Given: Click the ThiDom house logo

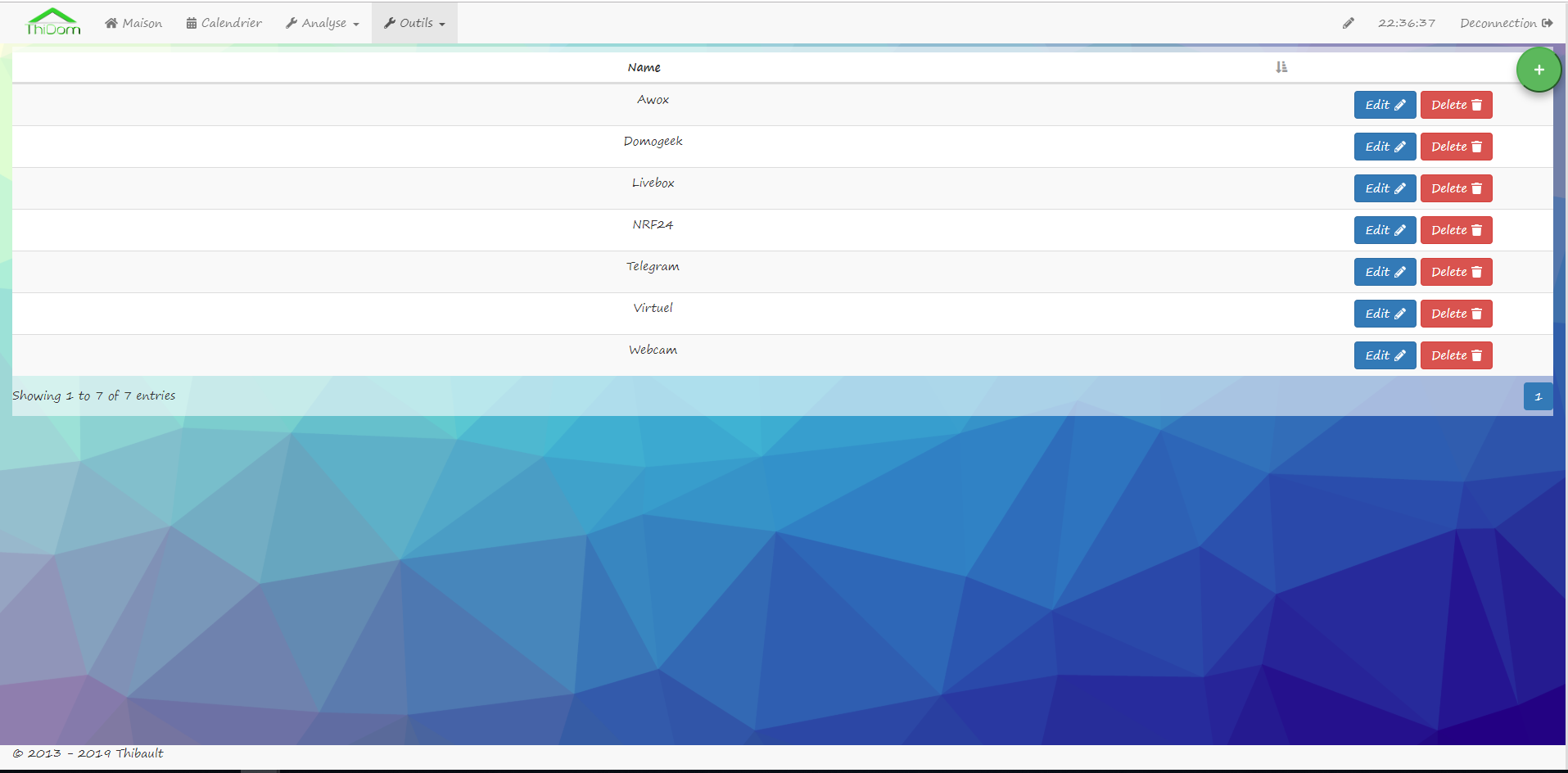Looking at the screenshot, I should click(x=53, y=22).
